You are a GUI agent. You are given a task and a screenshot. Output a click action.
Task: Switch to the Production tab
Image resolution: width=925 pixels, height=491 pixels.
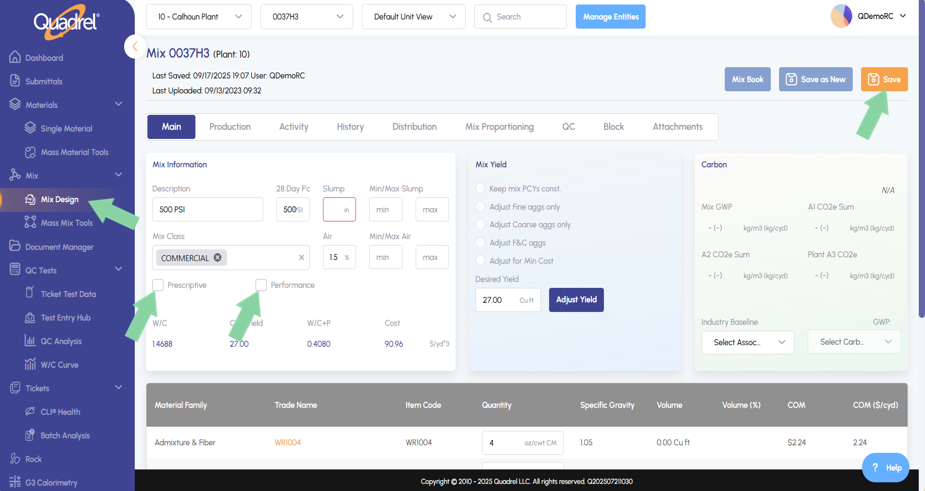(x=229, y=127)
